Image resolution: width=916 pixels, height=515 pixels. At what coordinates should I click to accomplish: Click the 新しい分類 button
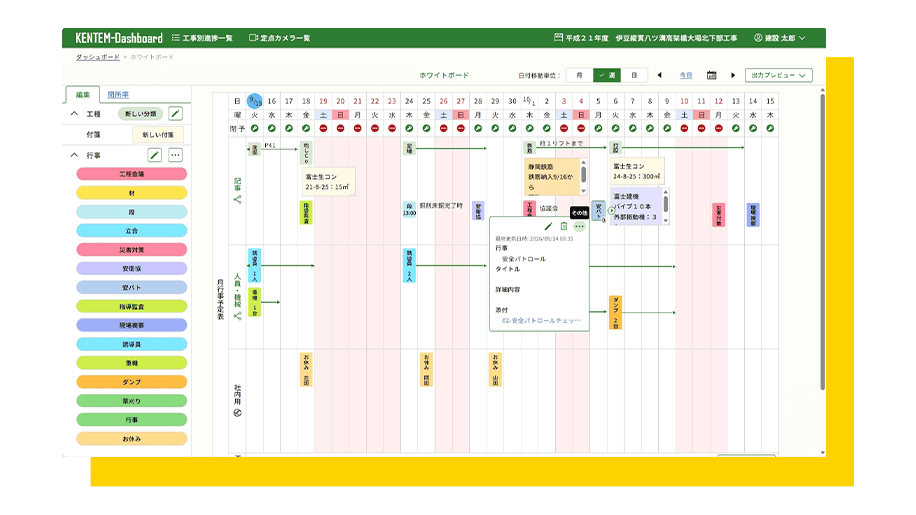click(x=141, y=114)
